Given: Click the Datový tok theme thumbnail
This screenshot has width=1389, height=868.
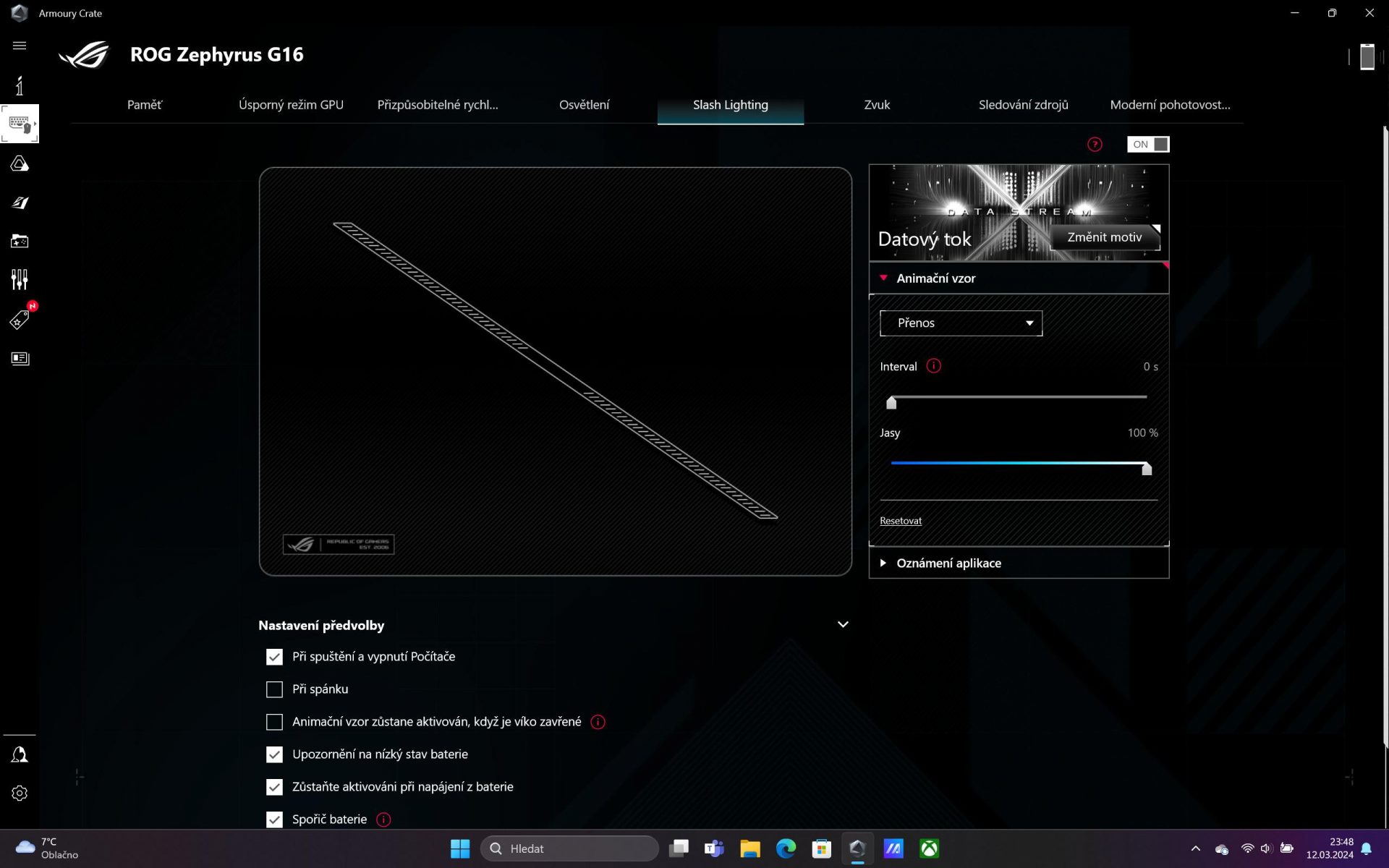Looking at the screenshot, I should tap(1019, 213).
